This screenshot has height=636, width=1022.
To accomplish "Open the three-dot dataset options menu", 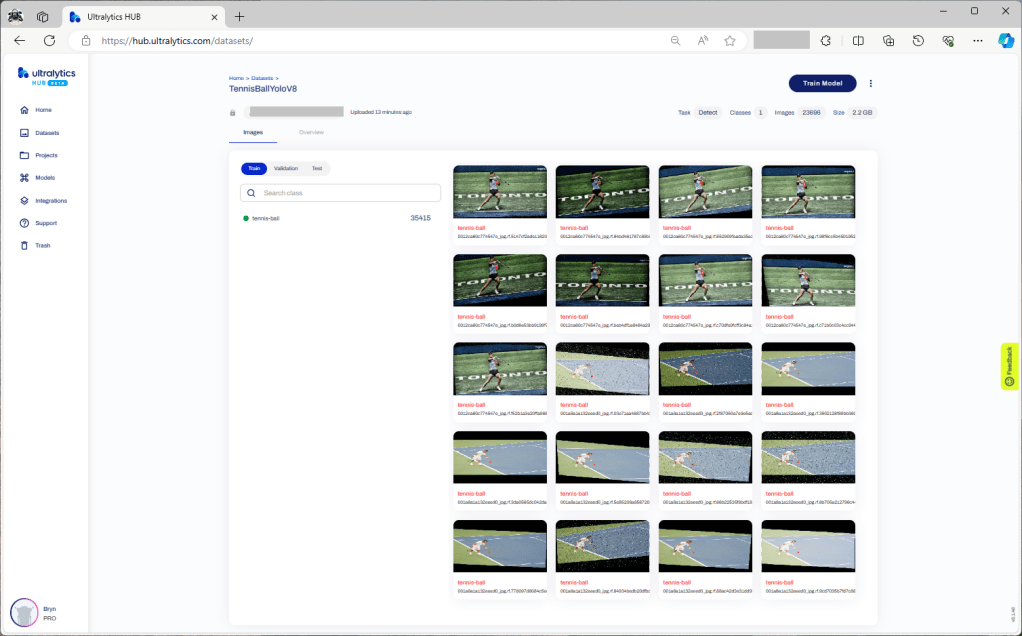I will pos(871,83).
